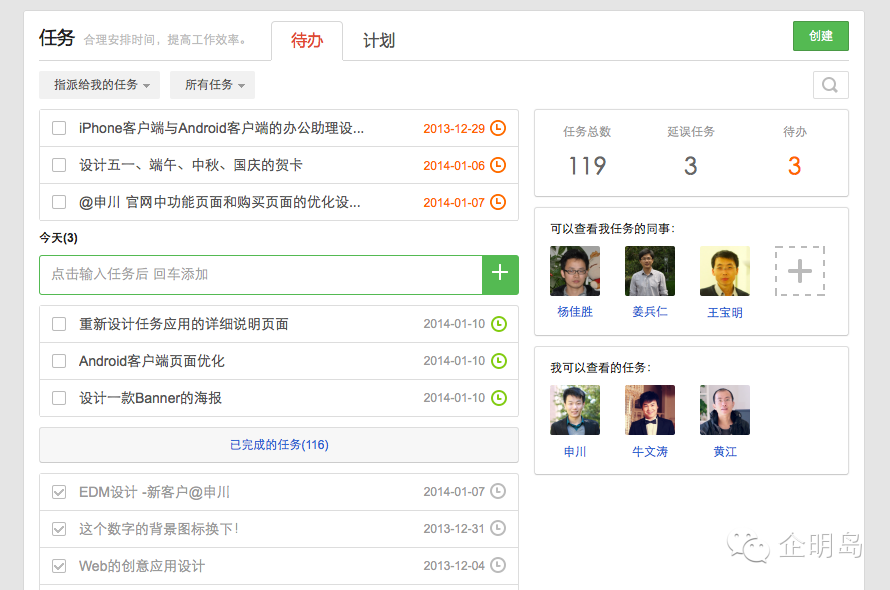
Task: Click clock icon on EDM设计 completed row
Action: [x=498, y=491]
